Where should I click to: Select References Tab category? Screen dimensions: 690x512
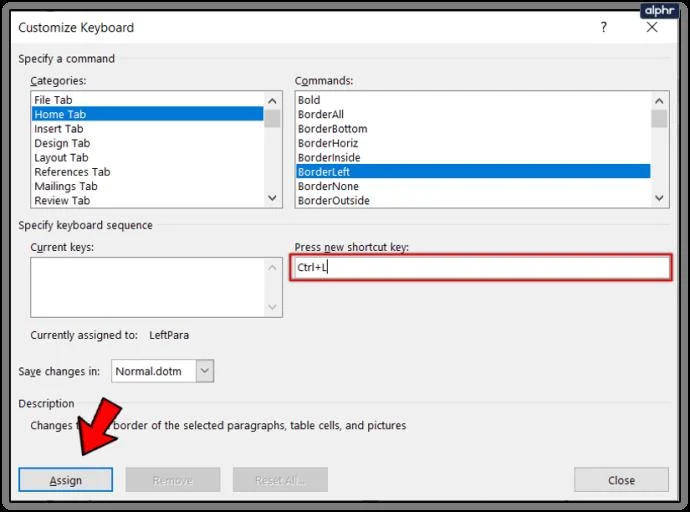(x=147, y=172)
